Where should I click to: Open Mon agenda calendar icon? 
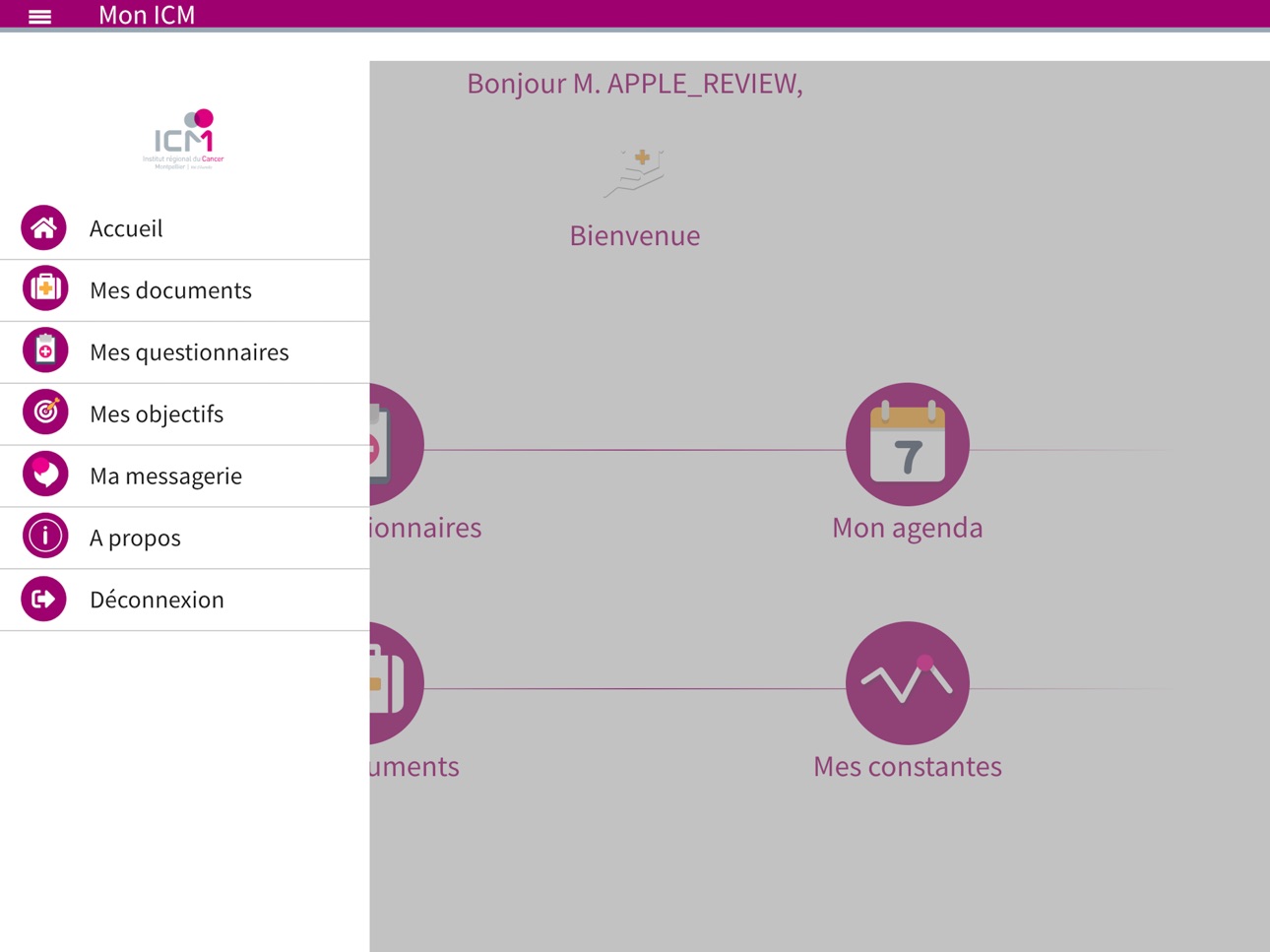click(x=907, y=444)
